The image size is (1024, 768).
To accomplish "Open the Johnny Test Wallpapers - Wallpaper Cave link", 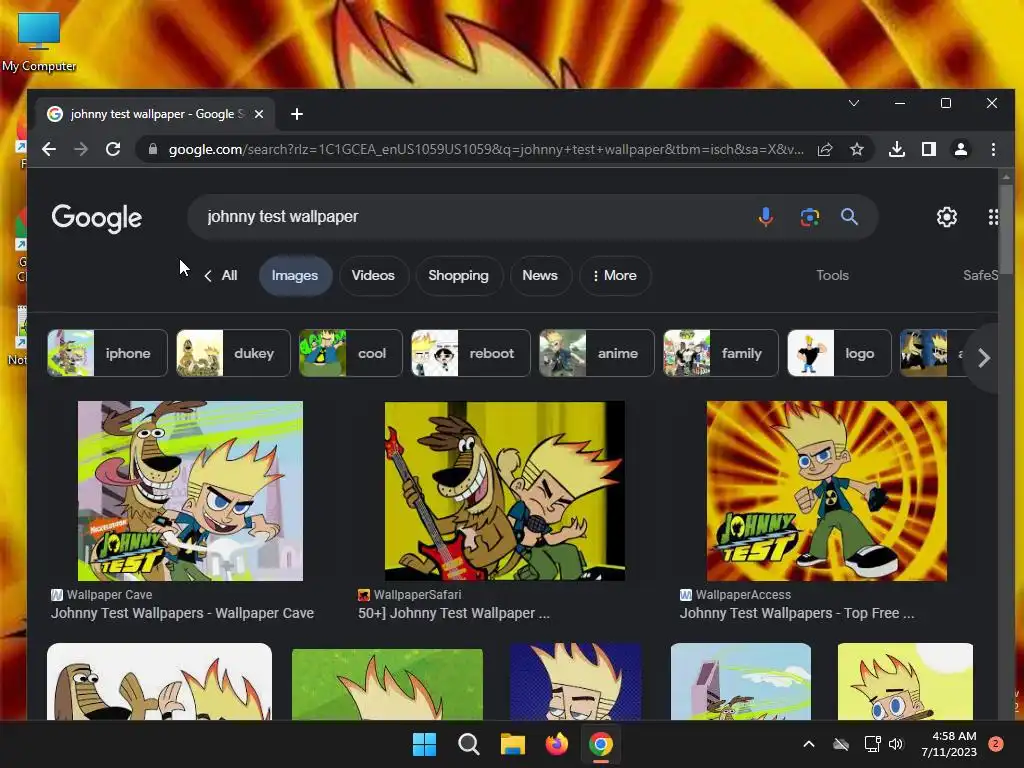I will 182,613.
